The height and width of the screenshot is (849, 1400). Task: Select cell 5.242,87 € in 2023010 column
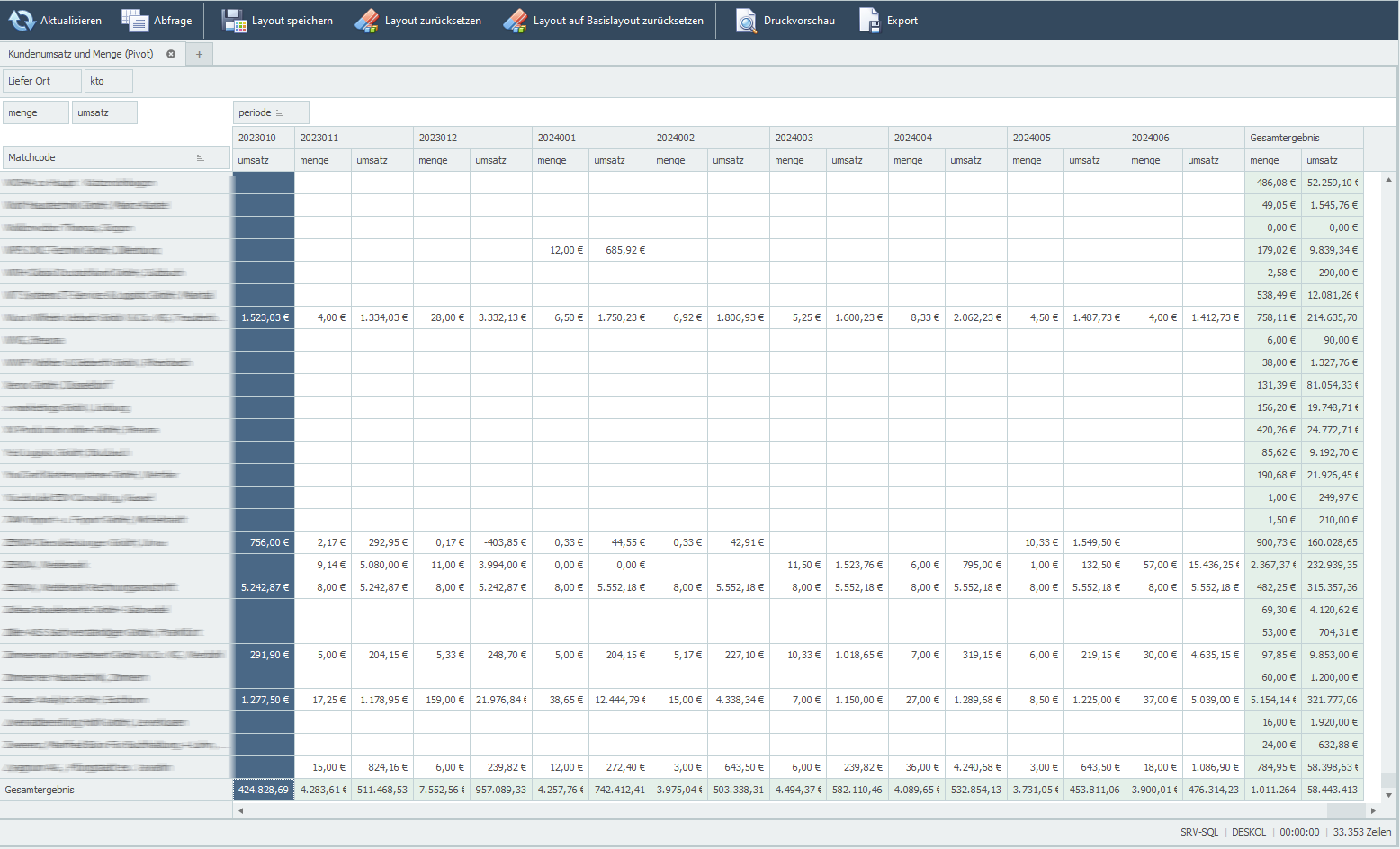[x=264, y=587]
